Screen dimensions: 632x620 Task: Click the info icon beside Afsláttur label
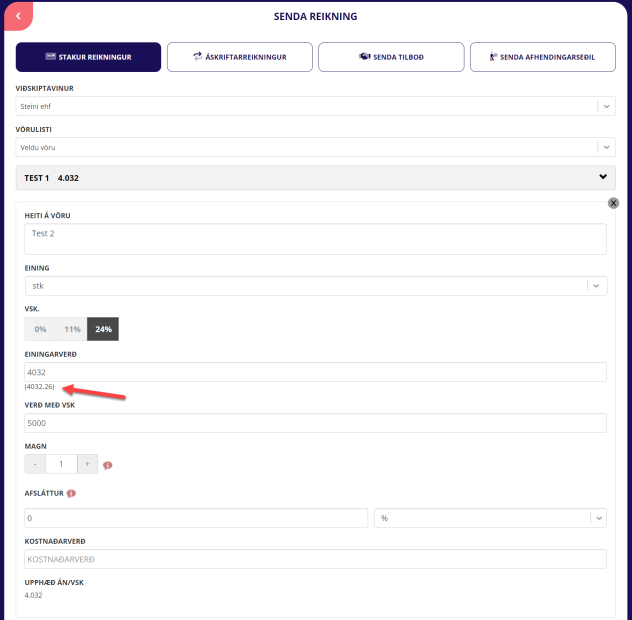click(x=71, y=493)
